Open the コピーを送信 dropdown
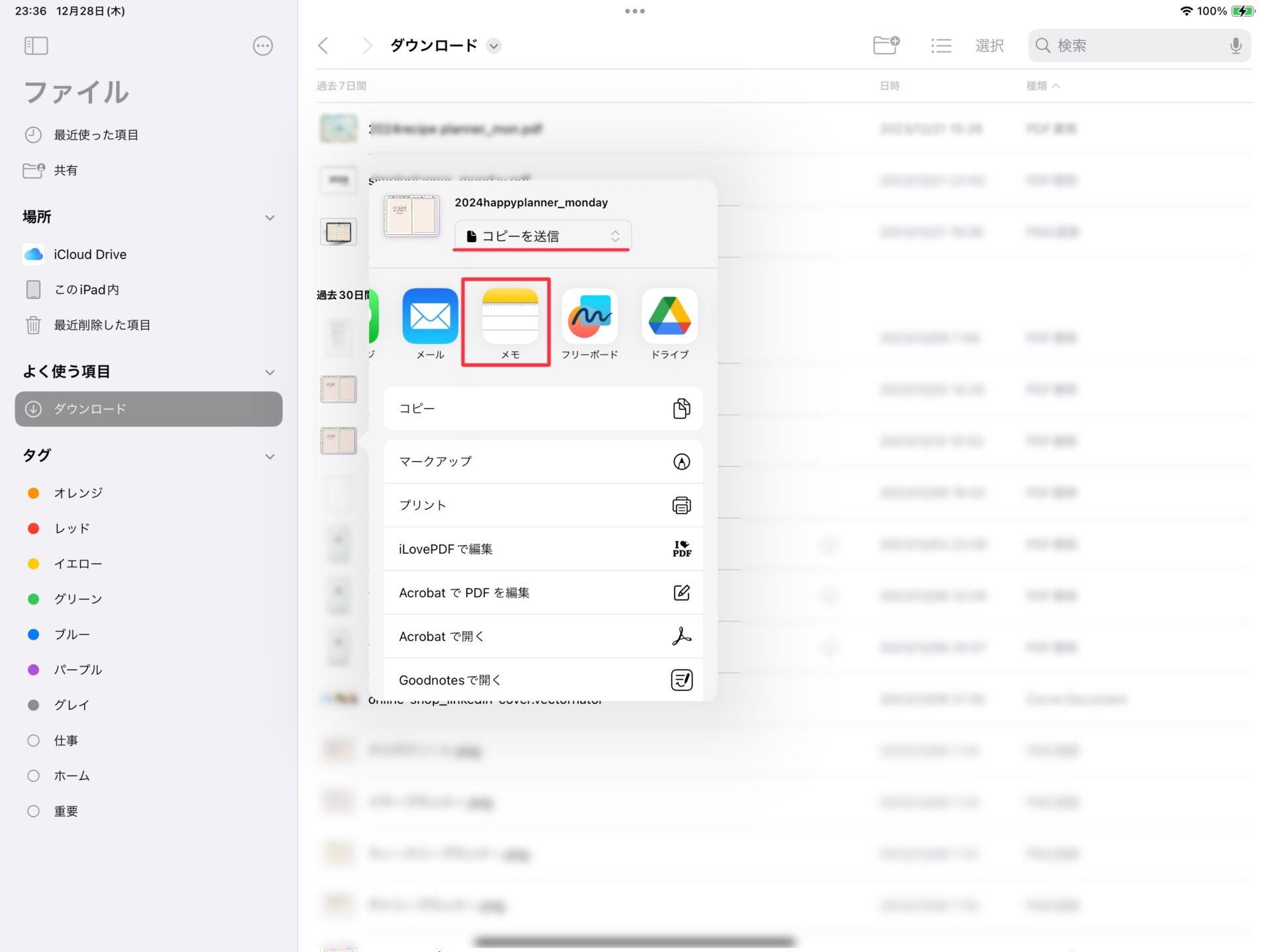The image size is (1270, 952). 542,236
